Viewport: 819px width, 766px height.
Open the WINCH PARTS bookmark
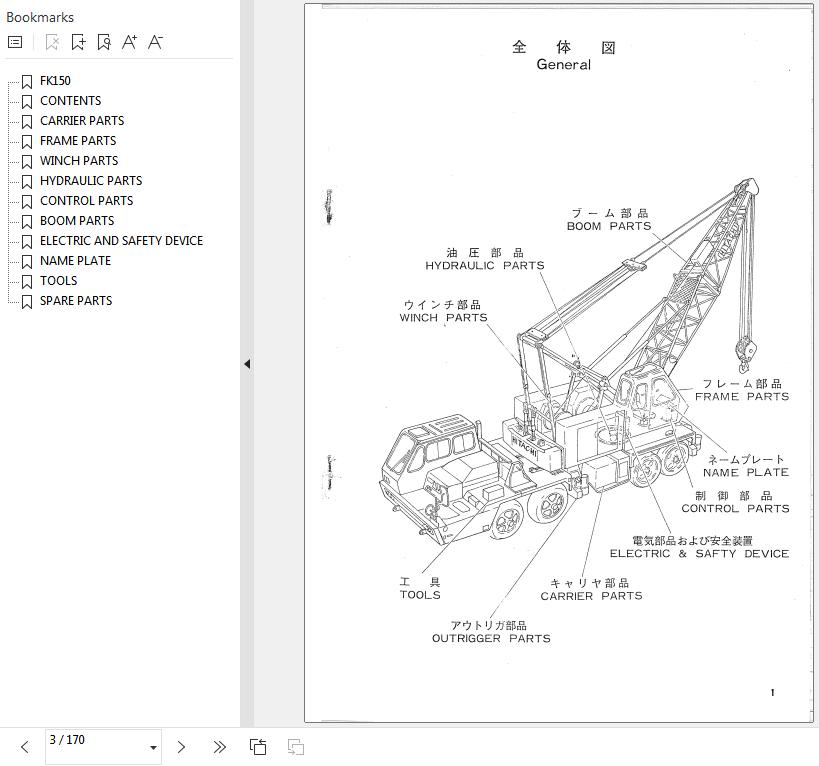click(x=78, y=161)
